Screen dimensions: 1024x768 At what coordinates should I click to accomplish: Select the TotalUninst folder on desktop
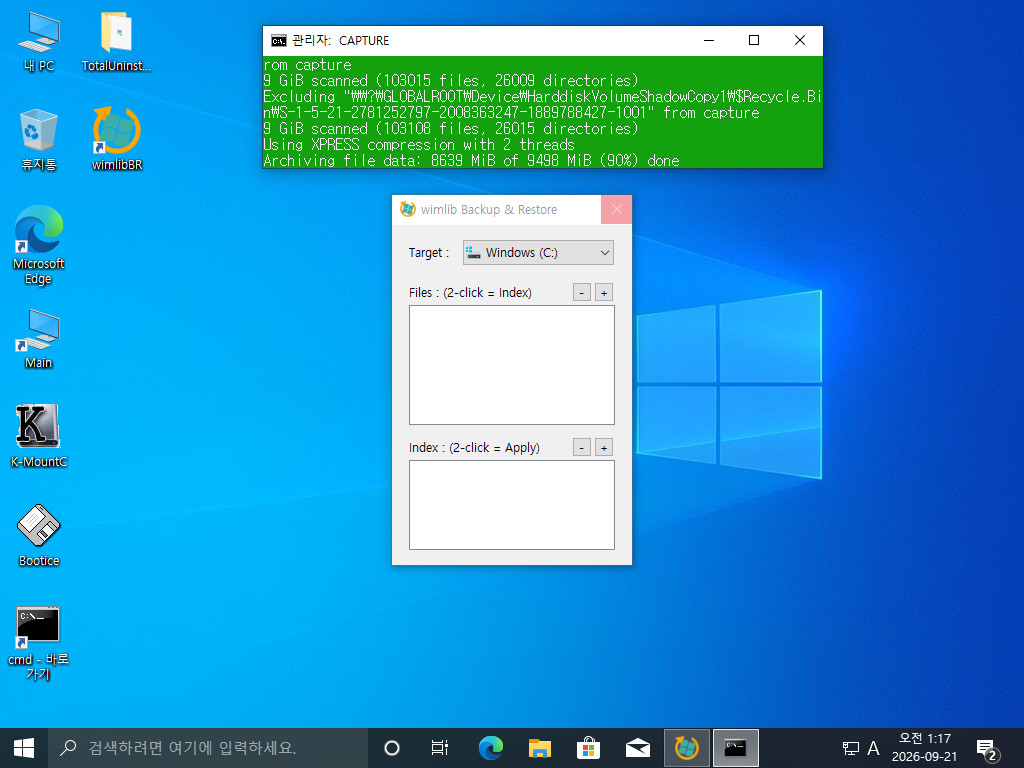tap(116, 40)
